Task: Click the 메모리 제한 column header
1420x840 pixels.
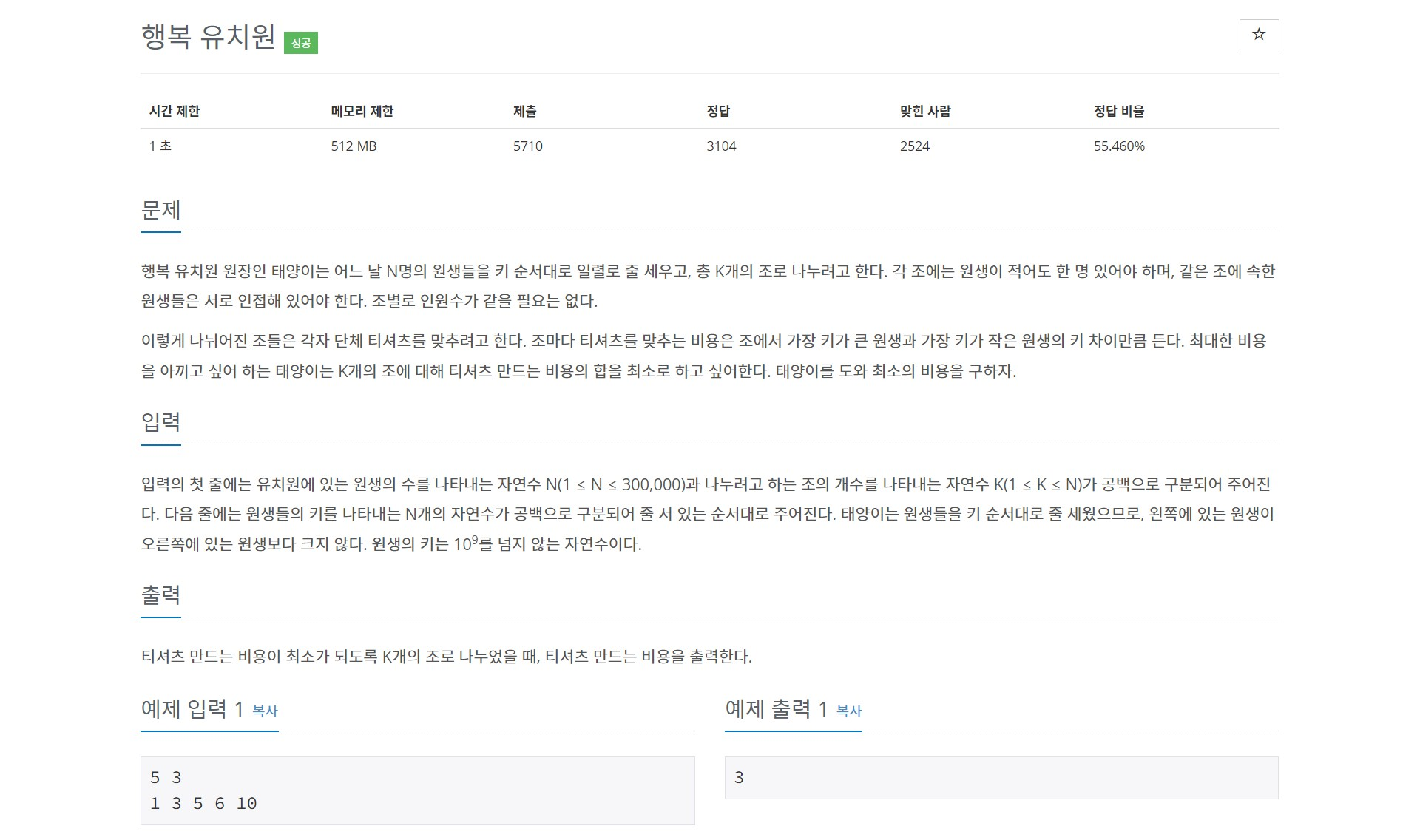Action: (x=362, y=111)
